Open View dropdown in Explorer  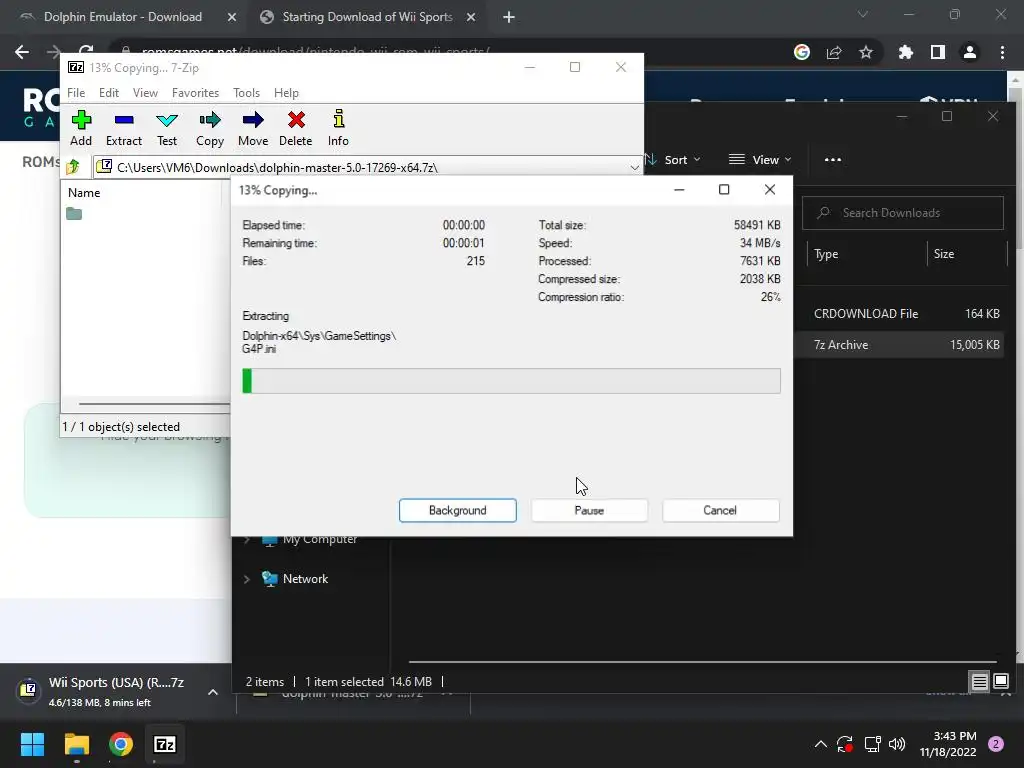760,159
